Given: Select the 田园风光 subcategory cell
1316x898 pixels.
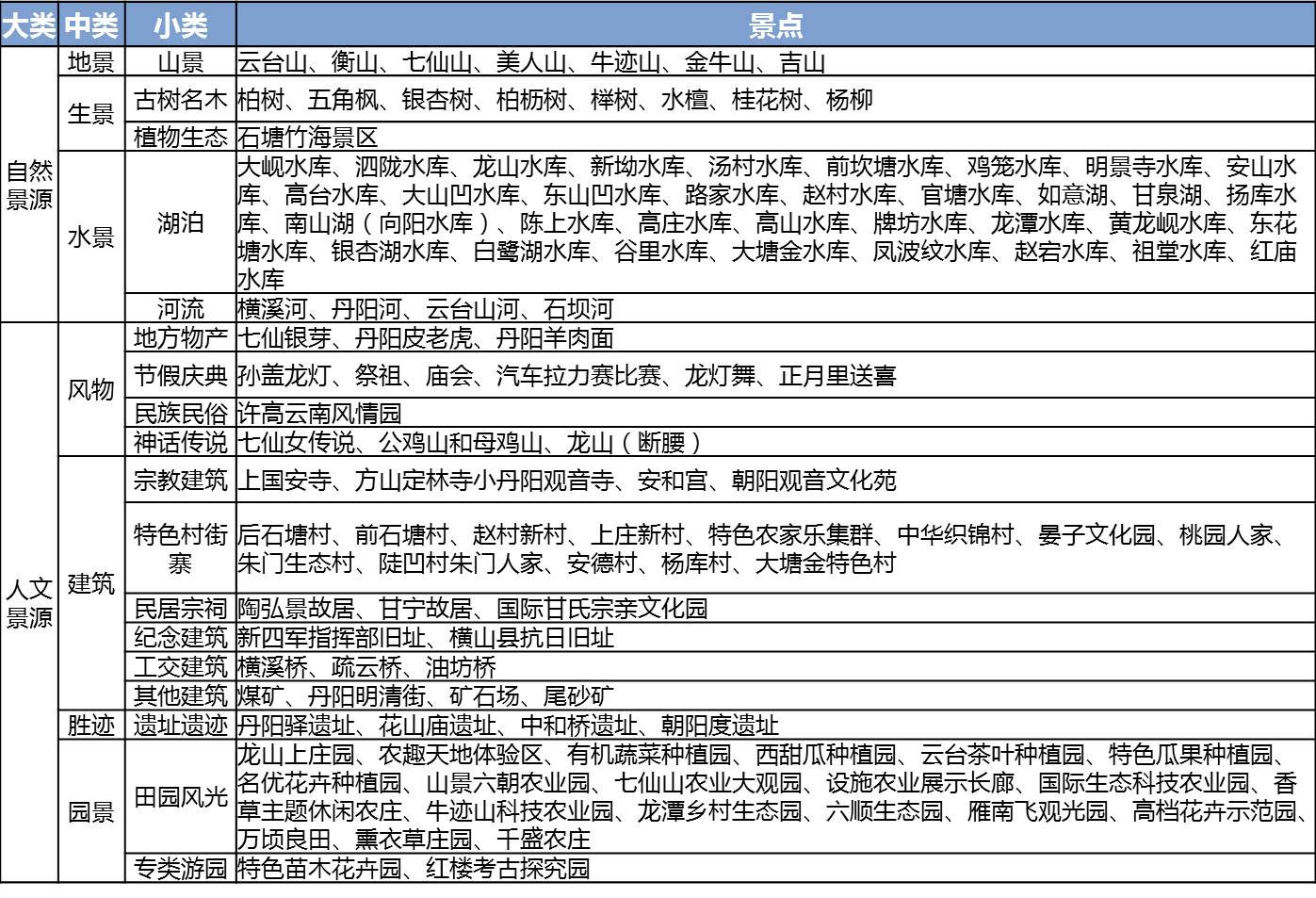Looking at the screenshot, I should tap(180, 796).
